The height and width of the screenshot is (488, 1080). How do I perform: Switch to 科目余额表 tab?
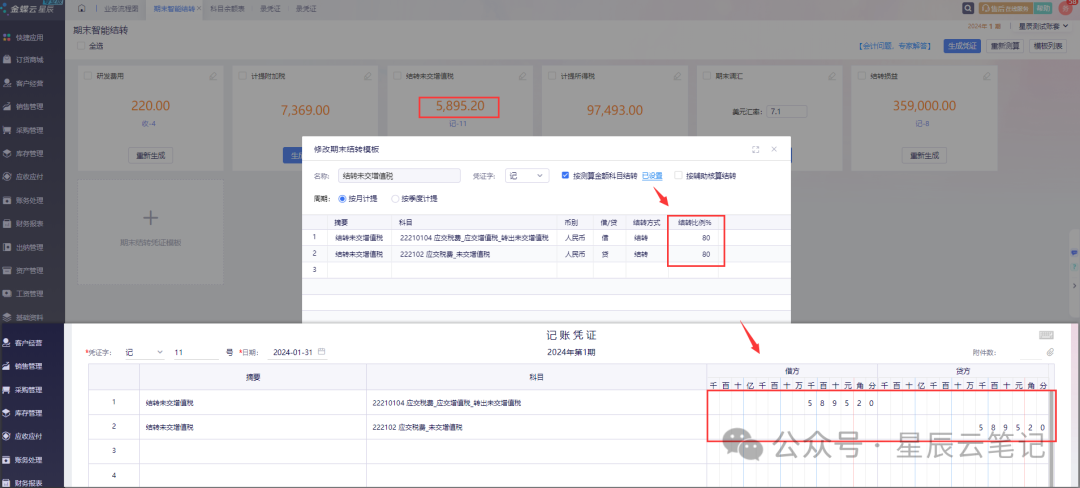228,9
